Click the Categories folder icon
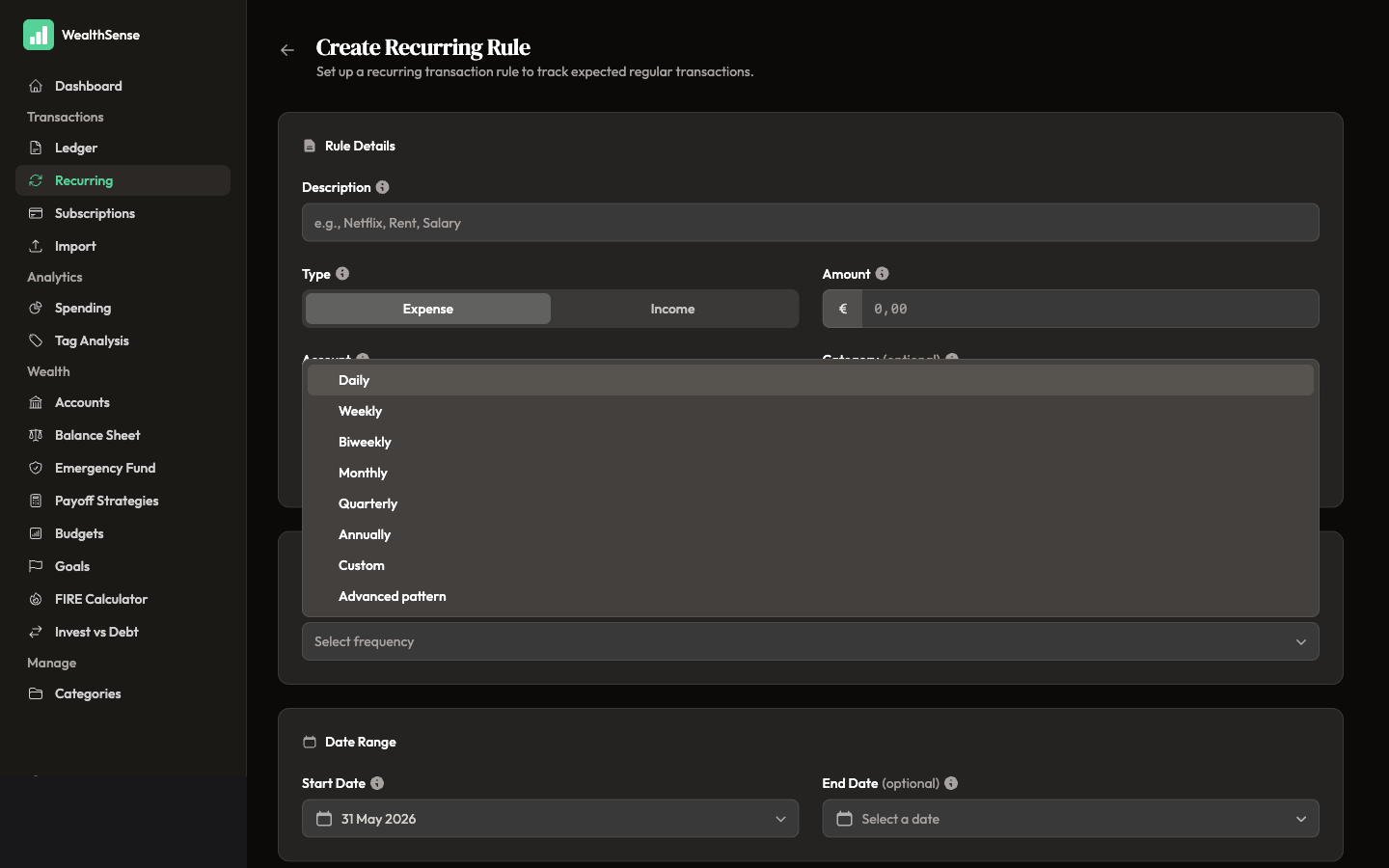1389x868 pixels. point(36,693)
